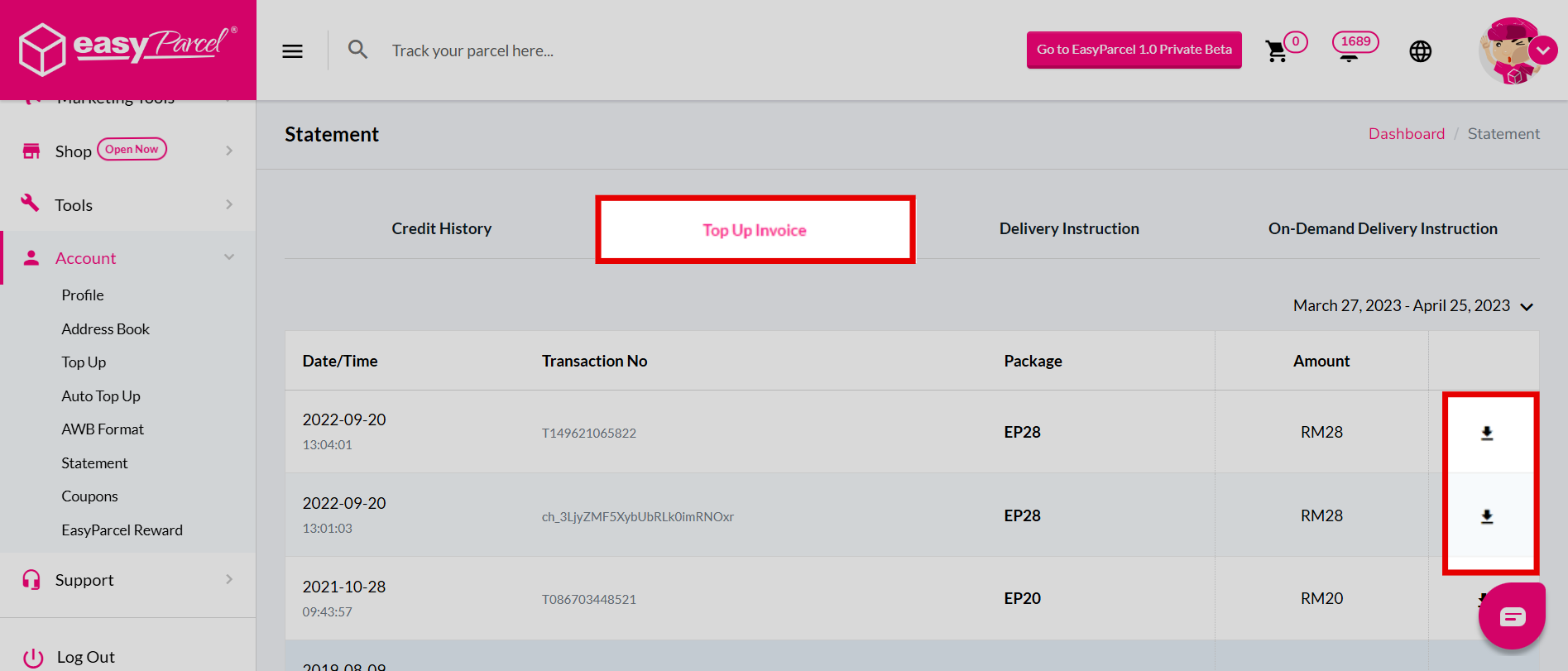The width and height of the screenshot is (1568, 671).
Task: Click the Package column header
Action: click(x=1033, y=361)
